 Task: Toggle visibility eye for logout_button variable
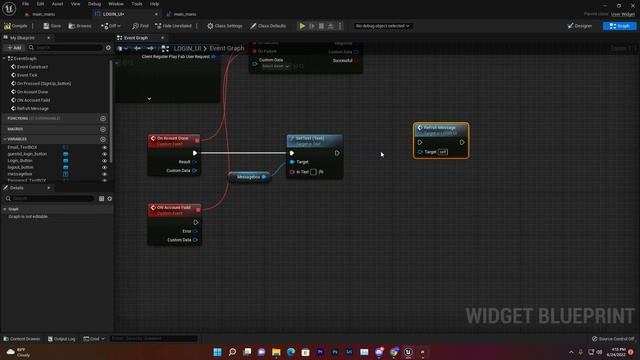click(x=104, y=167)
